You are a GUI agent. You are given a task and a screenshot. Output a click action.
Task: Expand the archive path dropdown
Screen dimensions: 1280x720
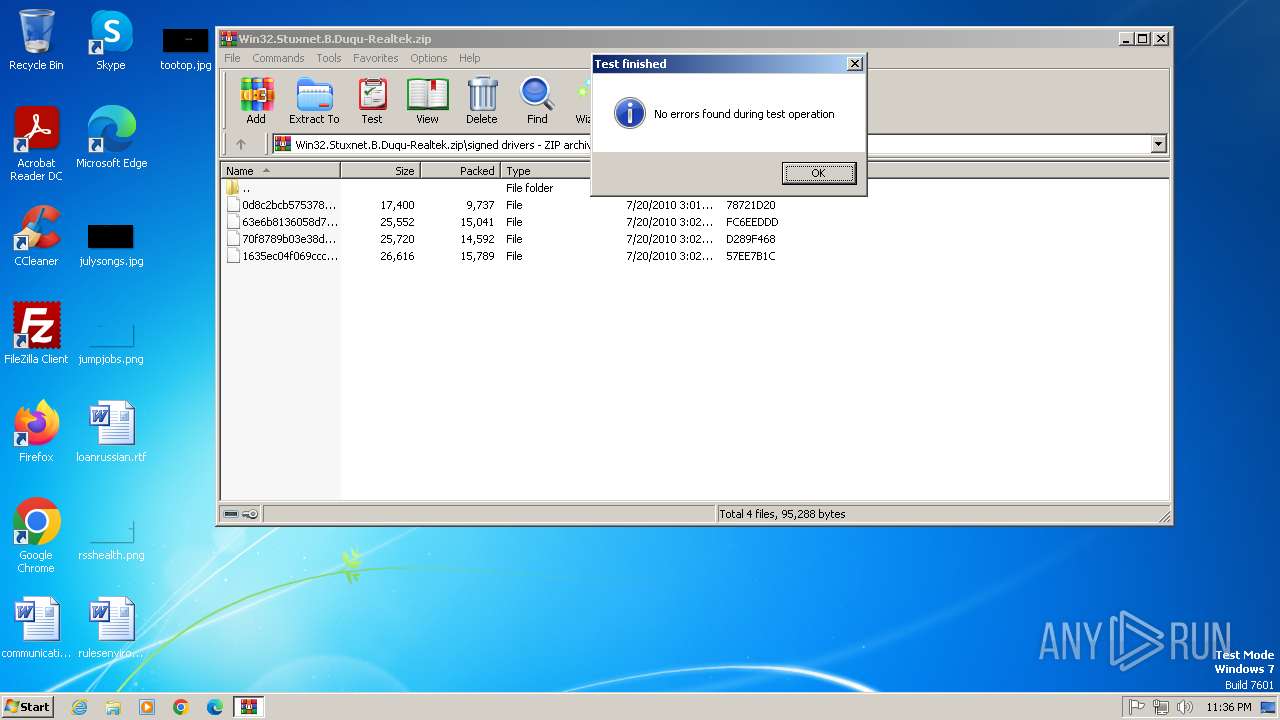[x=1158, y=144]
